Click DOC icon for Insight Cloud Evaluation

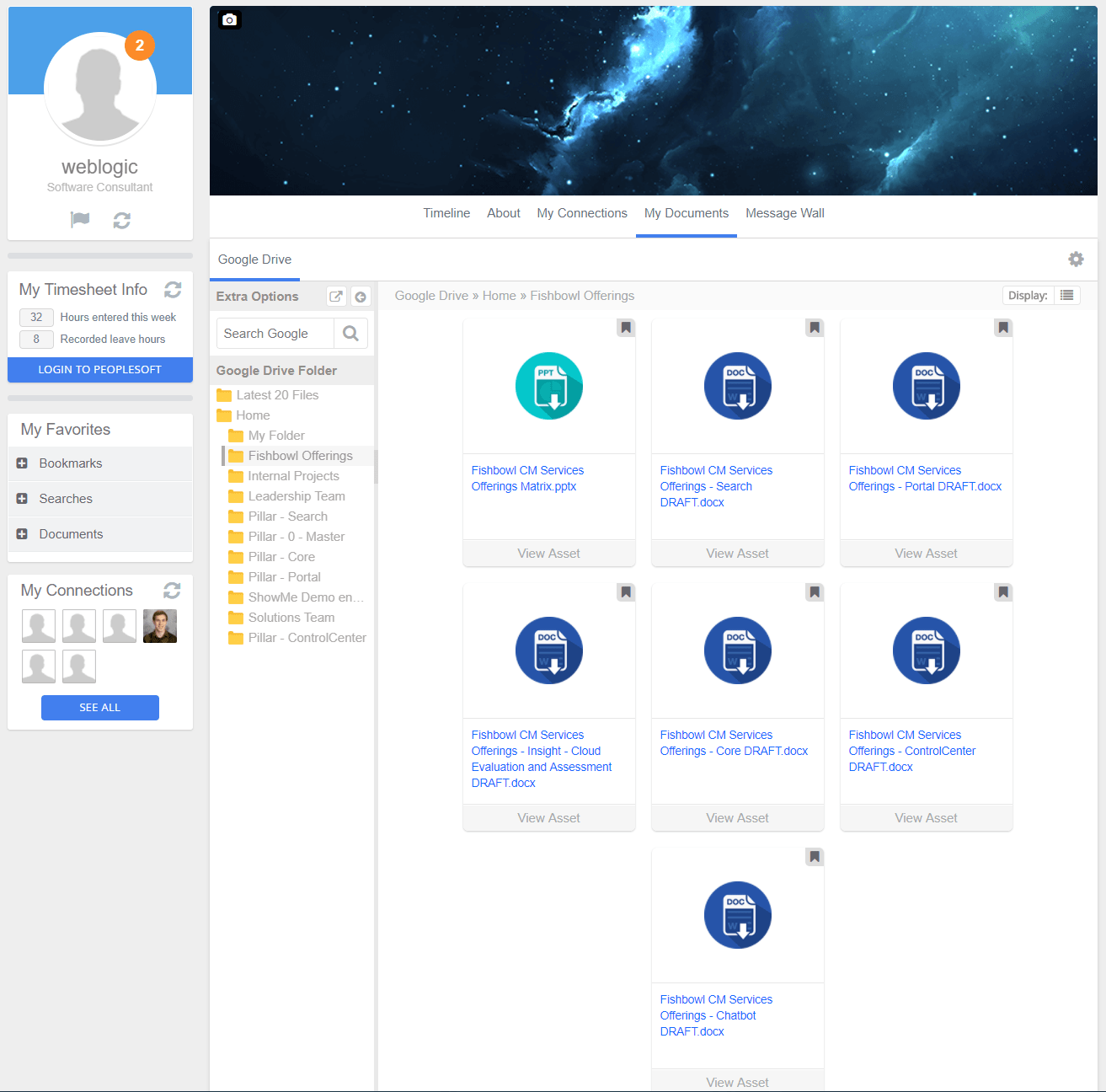pos(549,650)
